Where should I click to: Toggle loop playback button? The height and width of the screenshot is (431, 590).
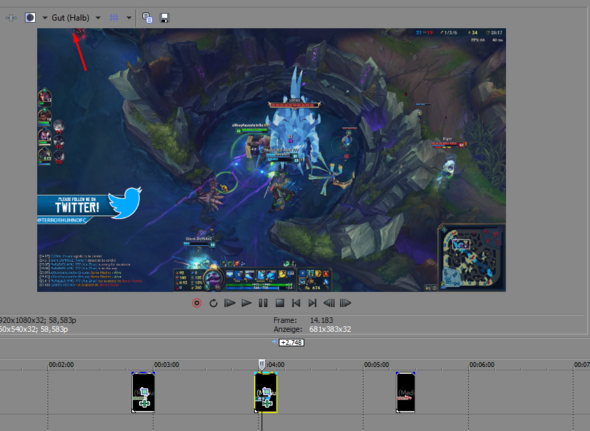(213, 303)
